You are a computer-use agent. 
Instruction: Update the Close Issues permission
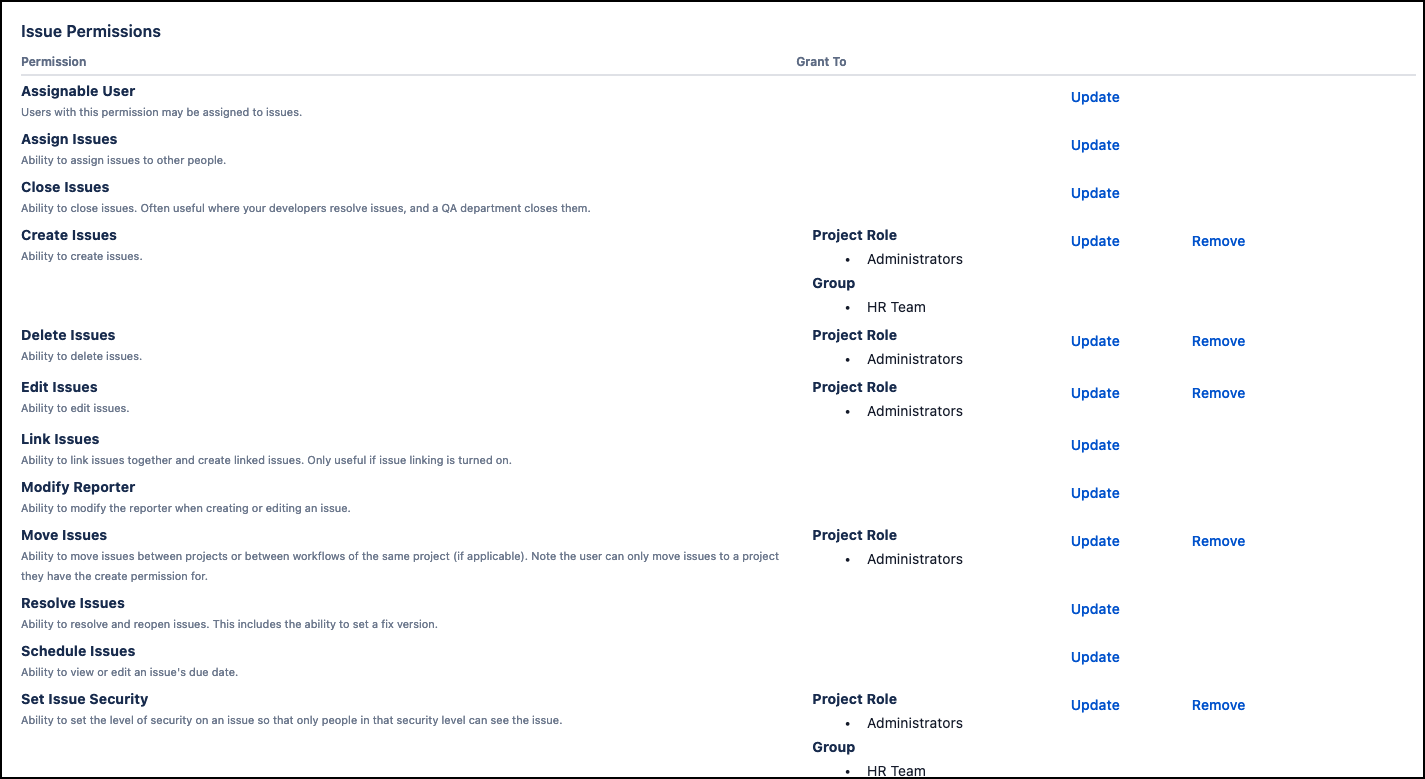pos(1095,193)
